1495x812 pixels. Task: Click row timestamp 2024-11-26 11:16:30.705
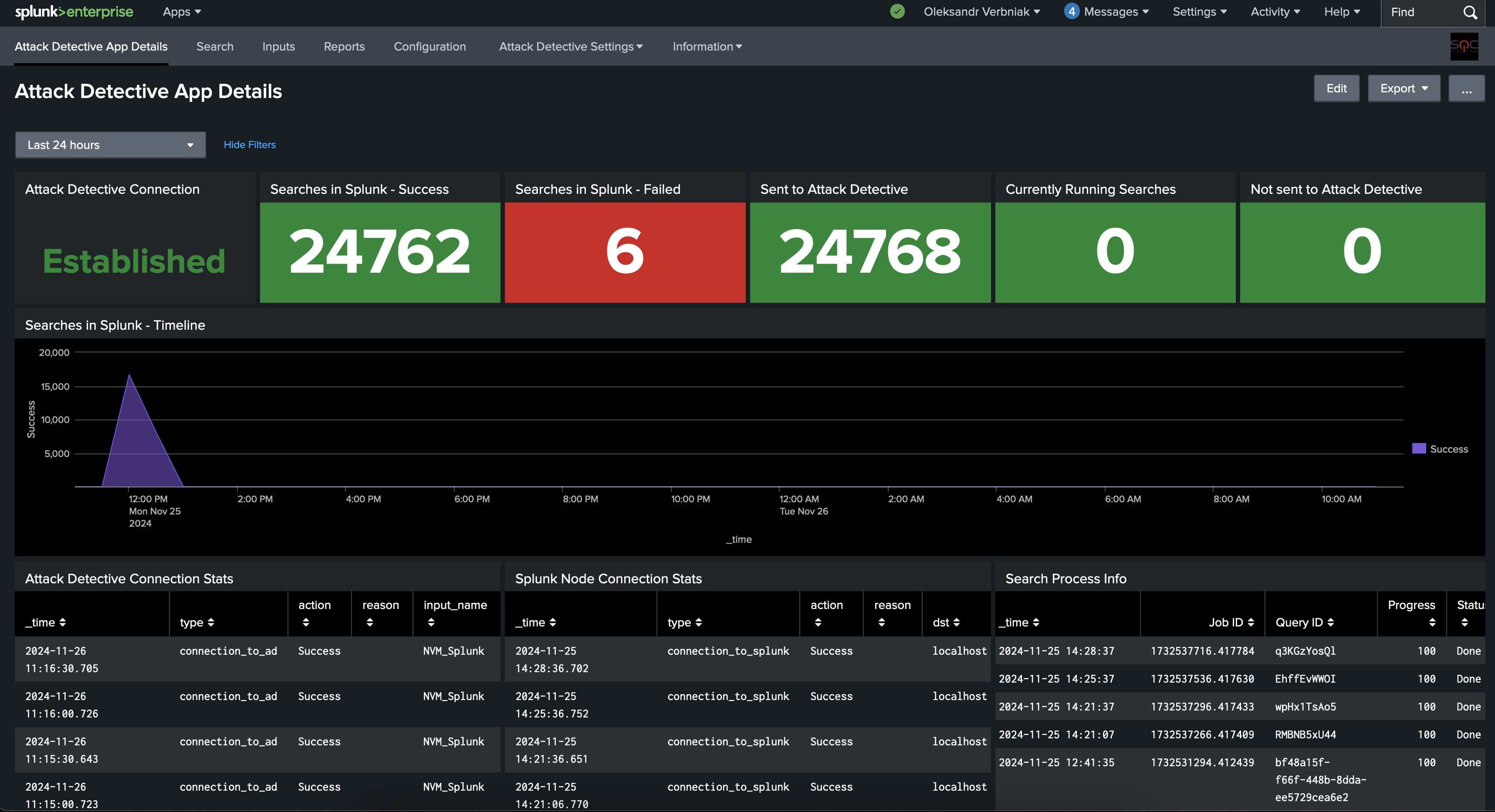[61, 660]
